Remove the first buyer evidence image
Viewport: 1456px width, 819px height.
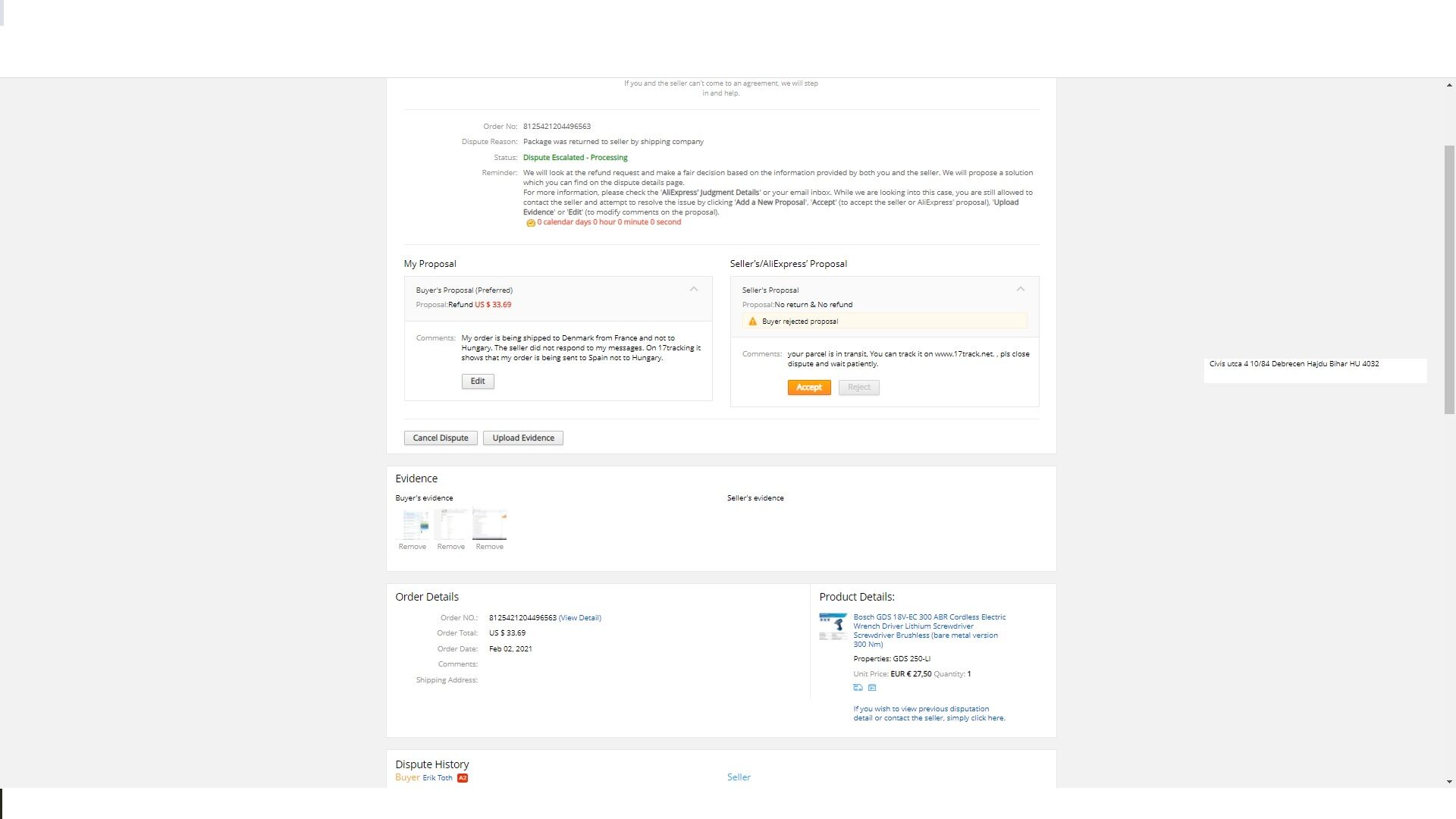[413, 547]
